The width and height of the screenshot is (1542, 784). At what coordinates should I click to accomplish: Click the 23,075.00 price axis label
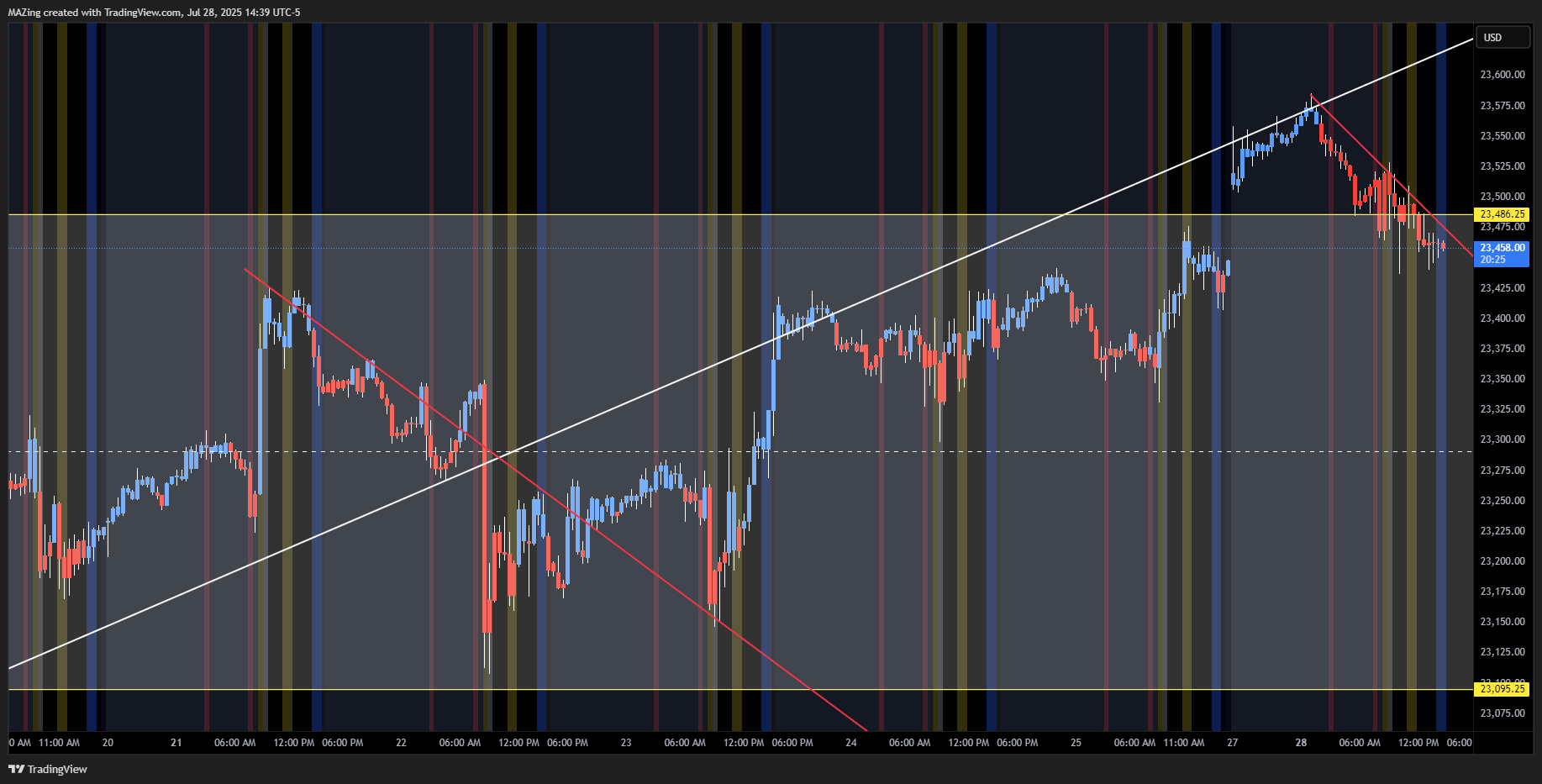1503,713
